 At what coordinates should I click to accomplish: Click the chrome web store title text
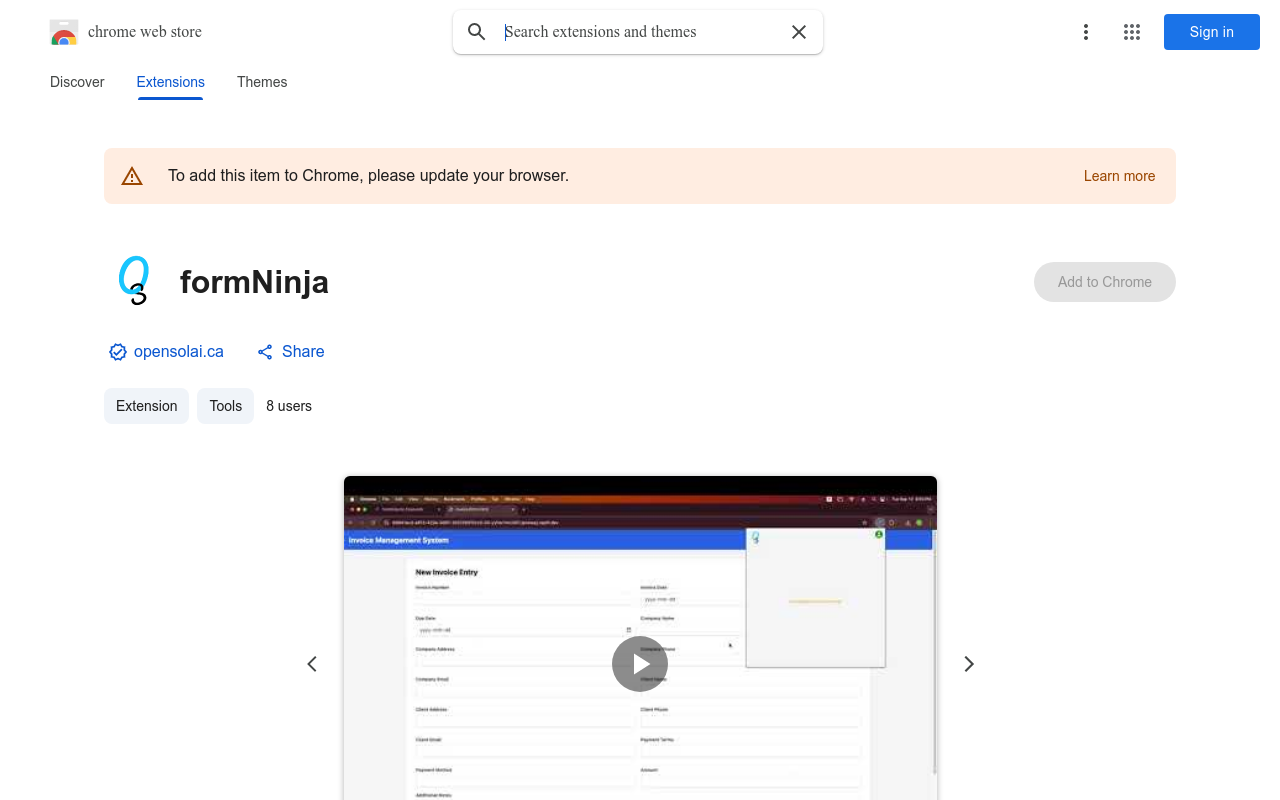[x=145, y=32]
